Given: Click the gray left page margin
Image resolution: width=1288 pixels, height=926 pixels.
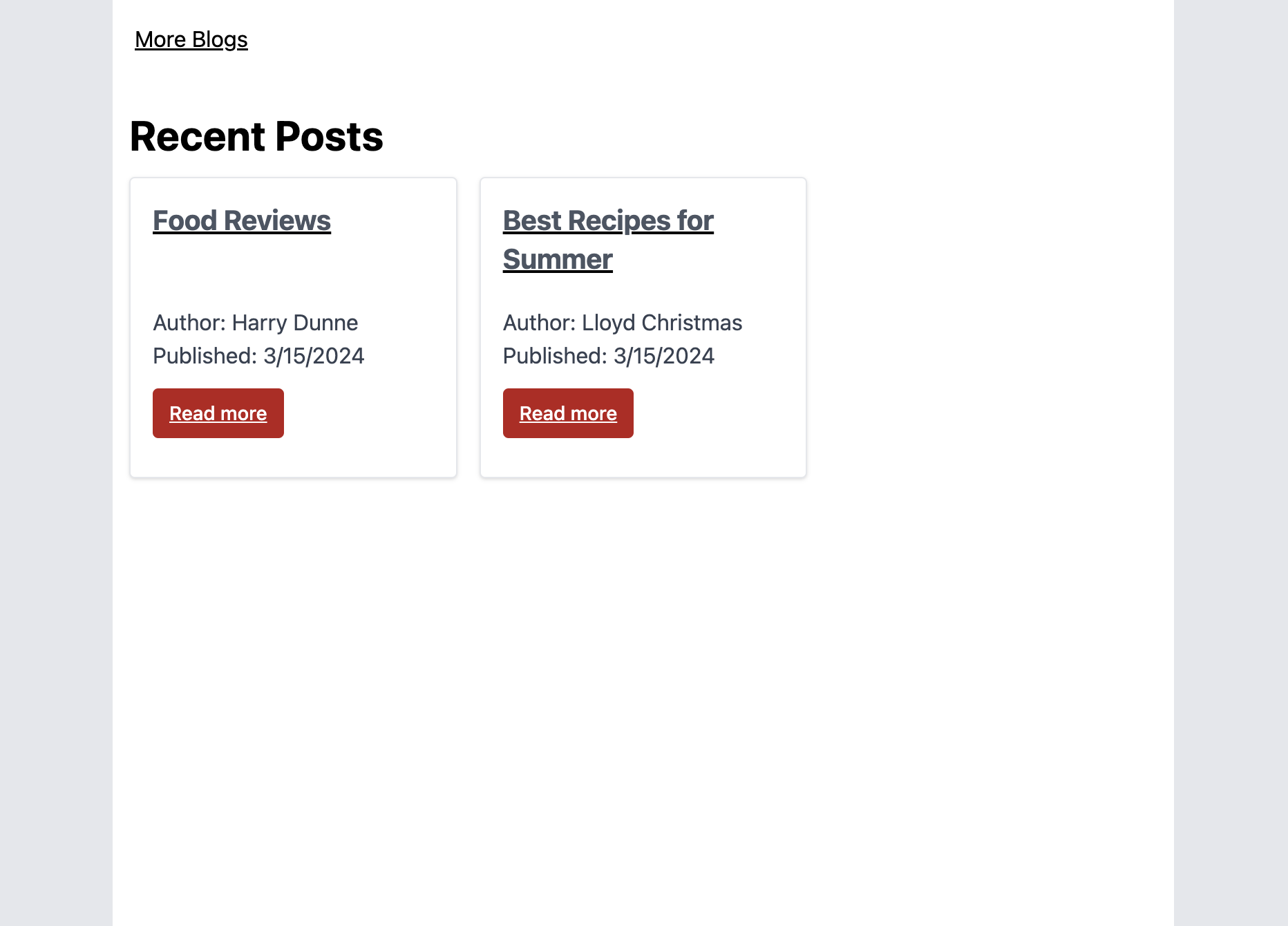Looking at the screenshot, I should point(55,463).
